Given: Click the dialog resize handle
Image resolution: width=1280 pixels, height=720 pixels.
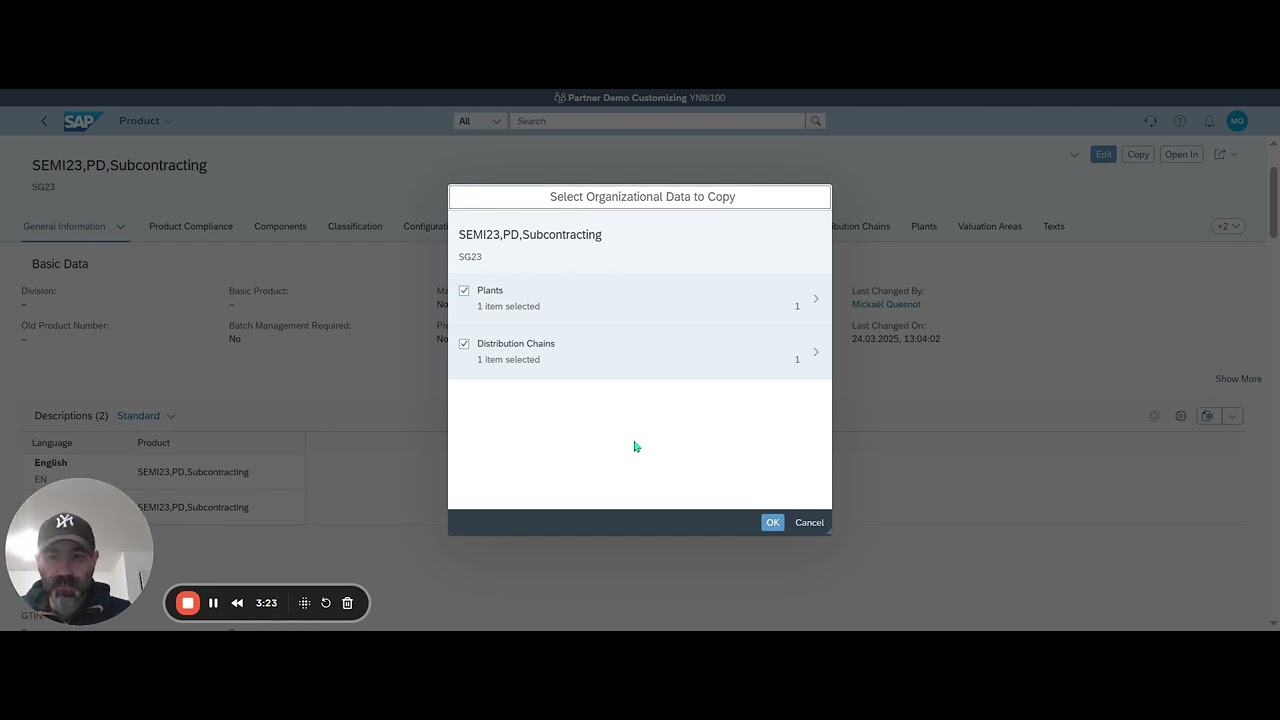Looking at the screenshot, I should click(827, 531).
